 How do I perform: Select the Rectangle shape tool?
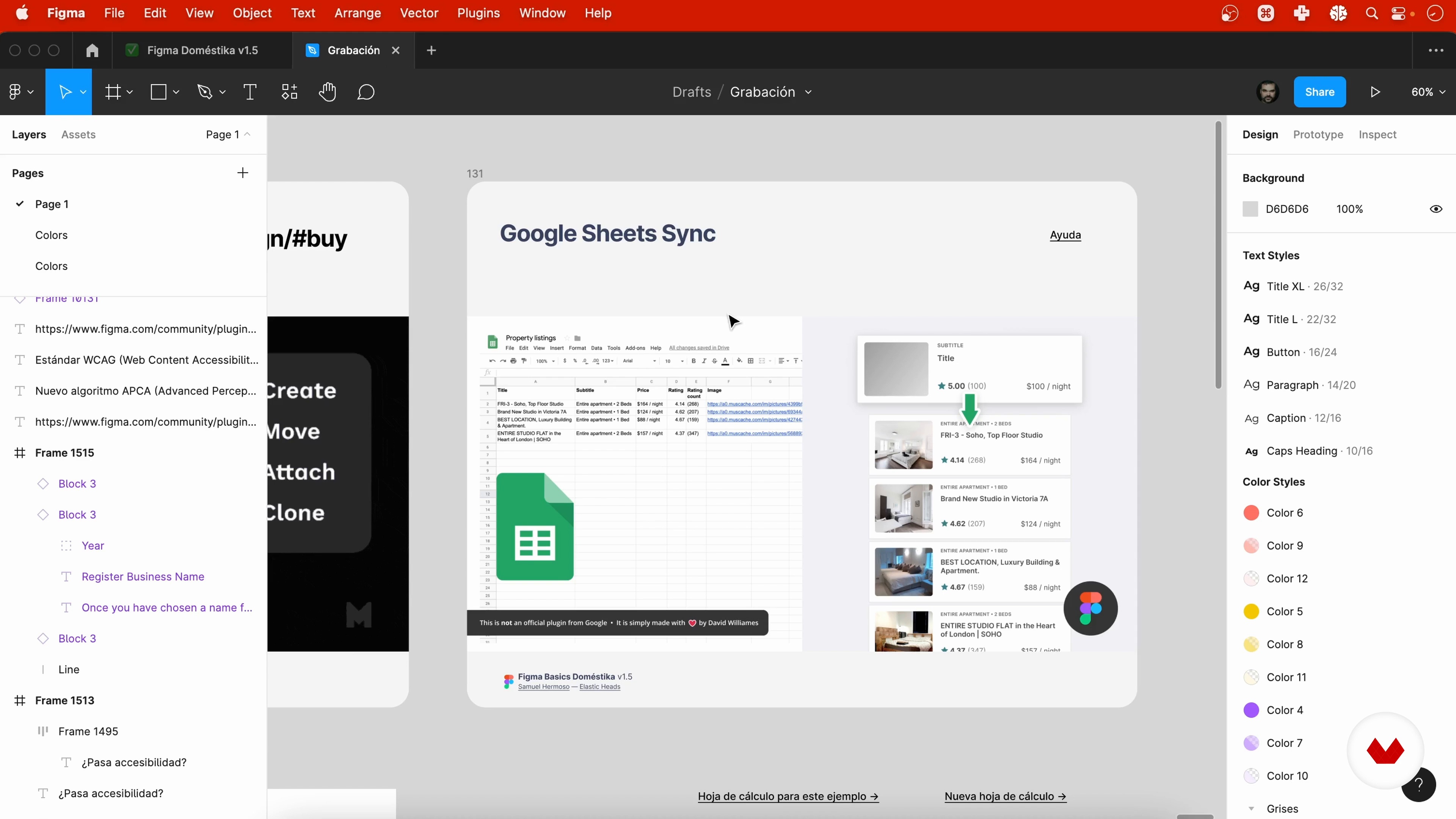point(159,91)
